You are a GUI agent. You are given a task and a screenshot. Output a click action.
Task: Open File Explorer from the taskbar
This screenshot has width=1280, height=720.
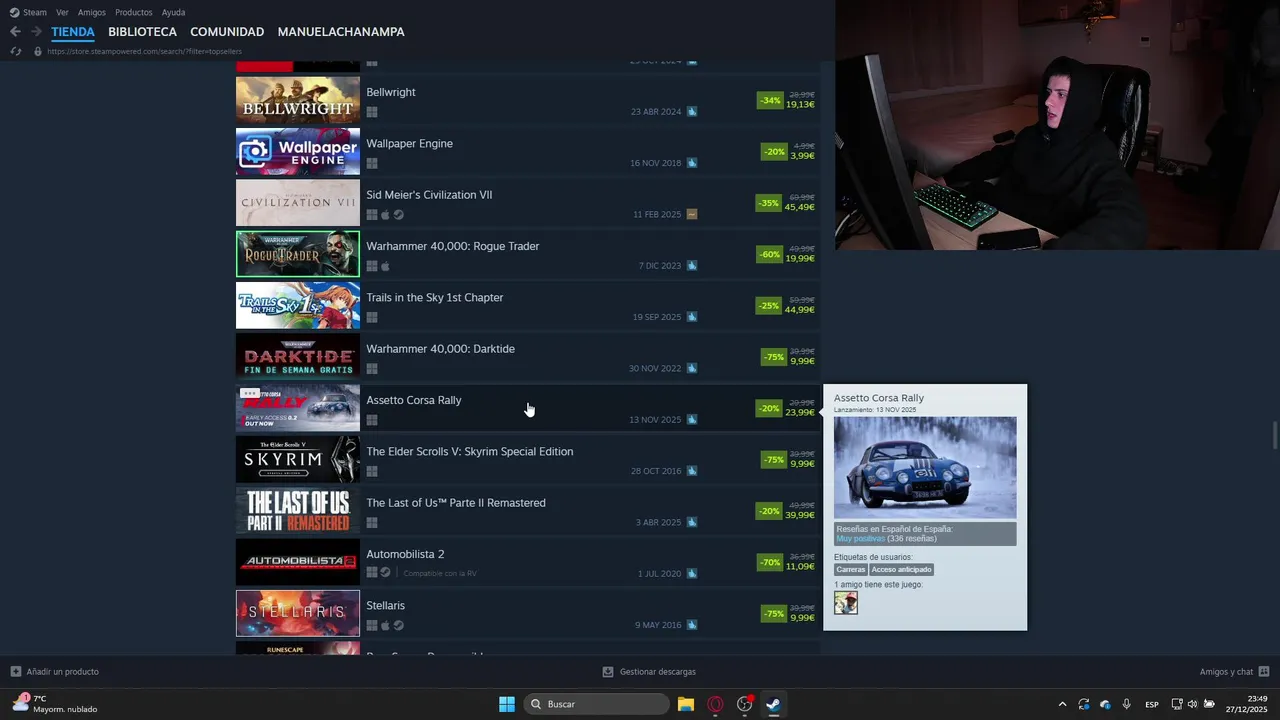(x=686, y=704)
